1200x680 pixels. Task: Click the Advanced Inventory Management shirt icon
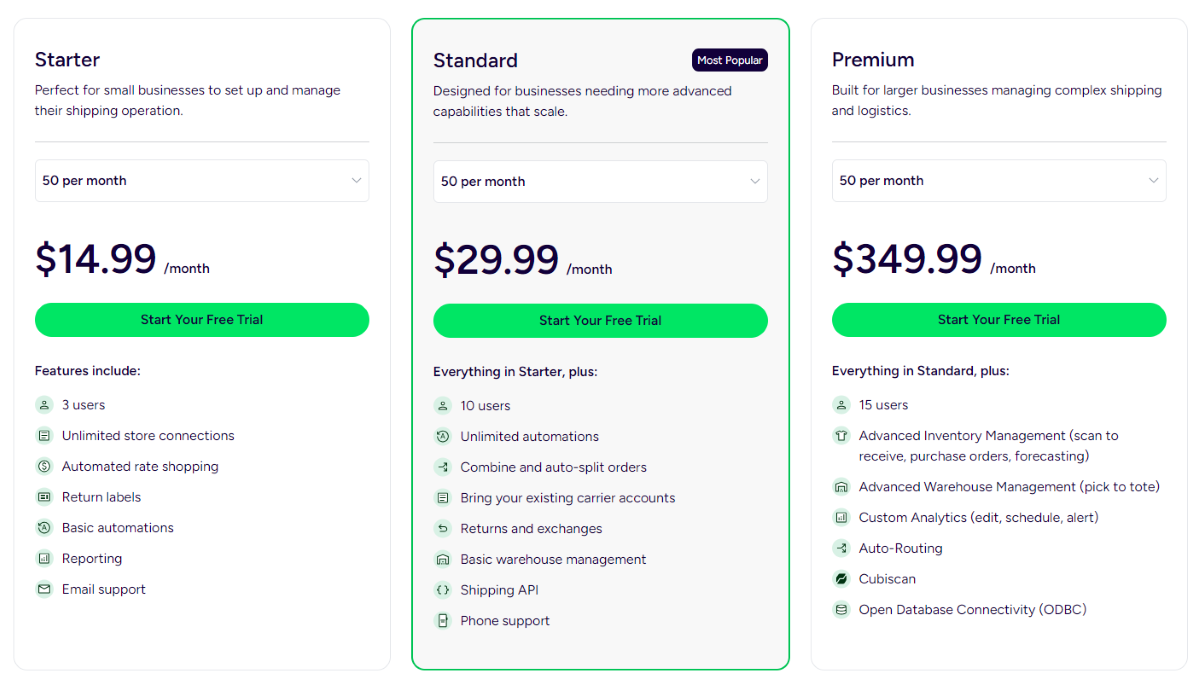point(841,436)
